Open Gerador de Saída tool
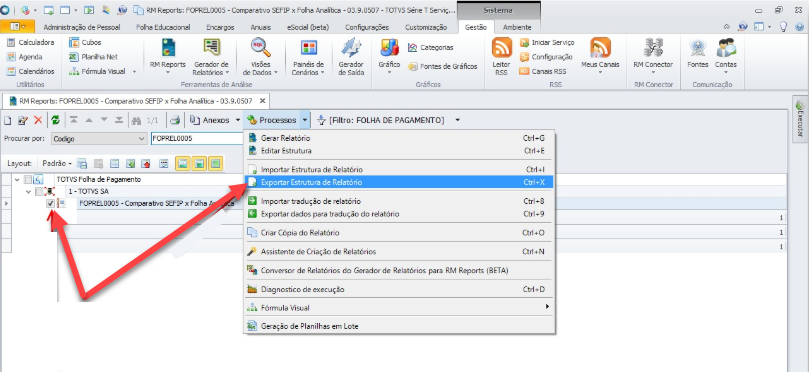 tap(351, 56)
